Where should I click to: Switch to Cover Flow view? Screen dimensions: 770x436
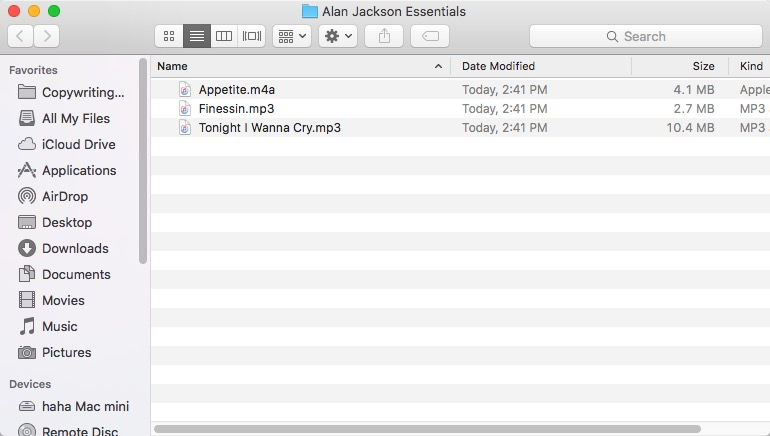pos(252,36)
